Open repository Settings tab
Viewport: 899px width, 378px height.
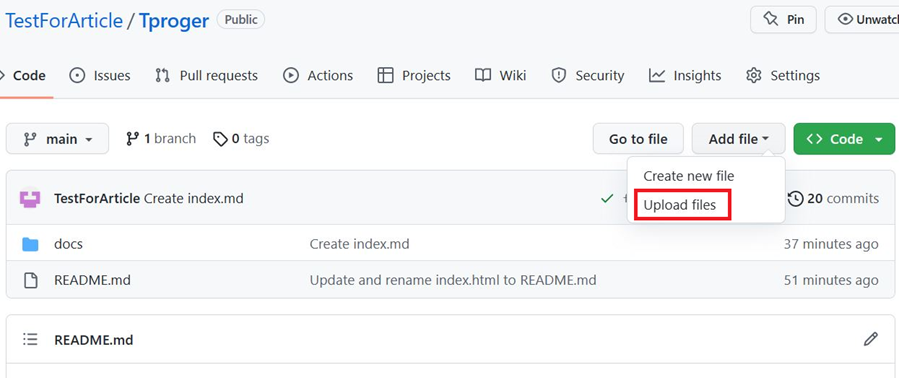click(x=783, y=76)
